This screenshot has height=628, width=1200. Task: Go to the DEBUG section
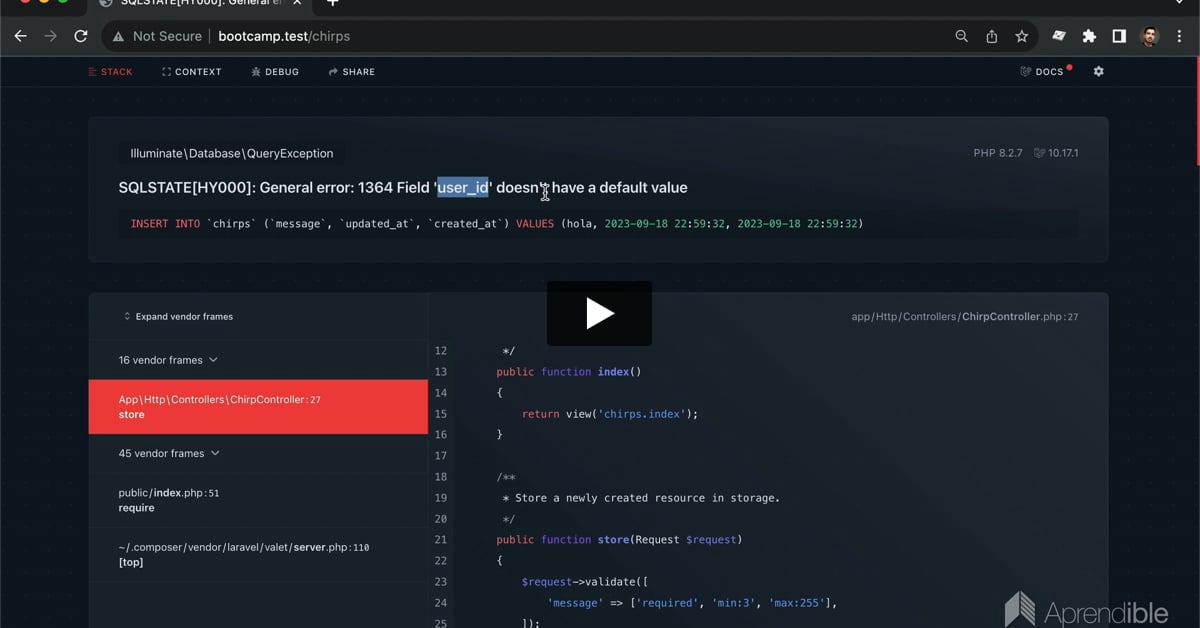275,72
